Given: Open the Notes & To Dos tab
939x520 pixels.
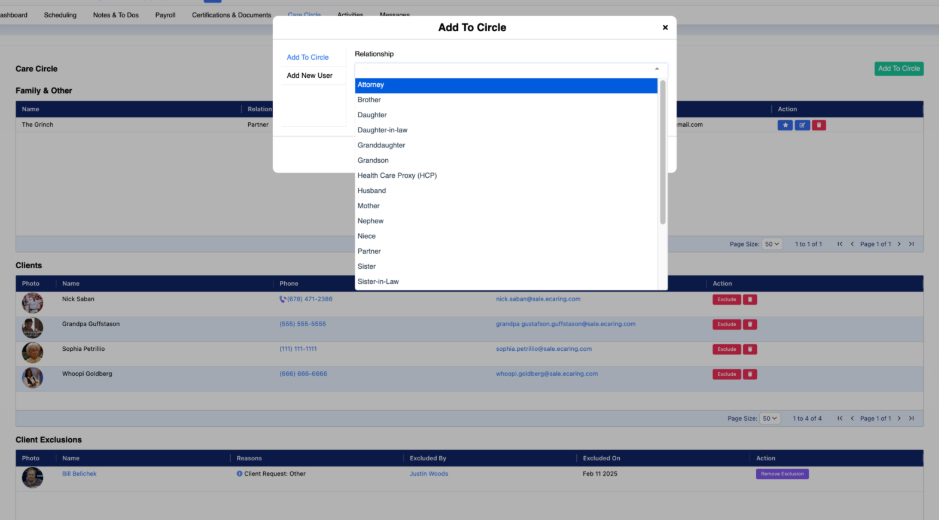Looking at the screenshot, I should [116, 15].
